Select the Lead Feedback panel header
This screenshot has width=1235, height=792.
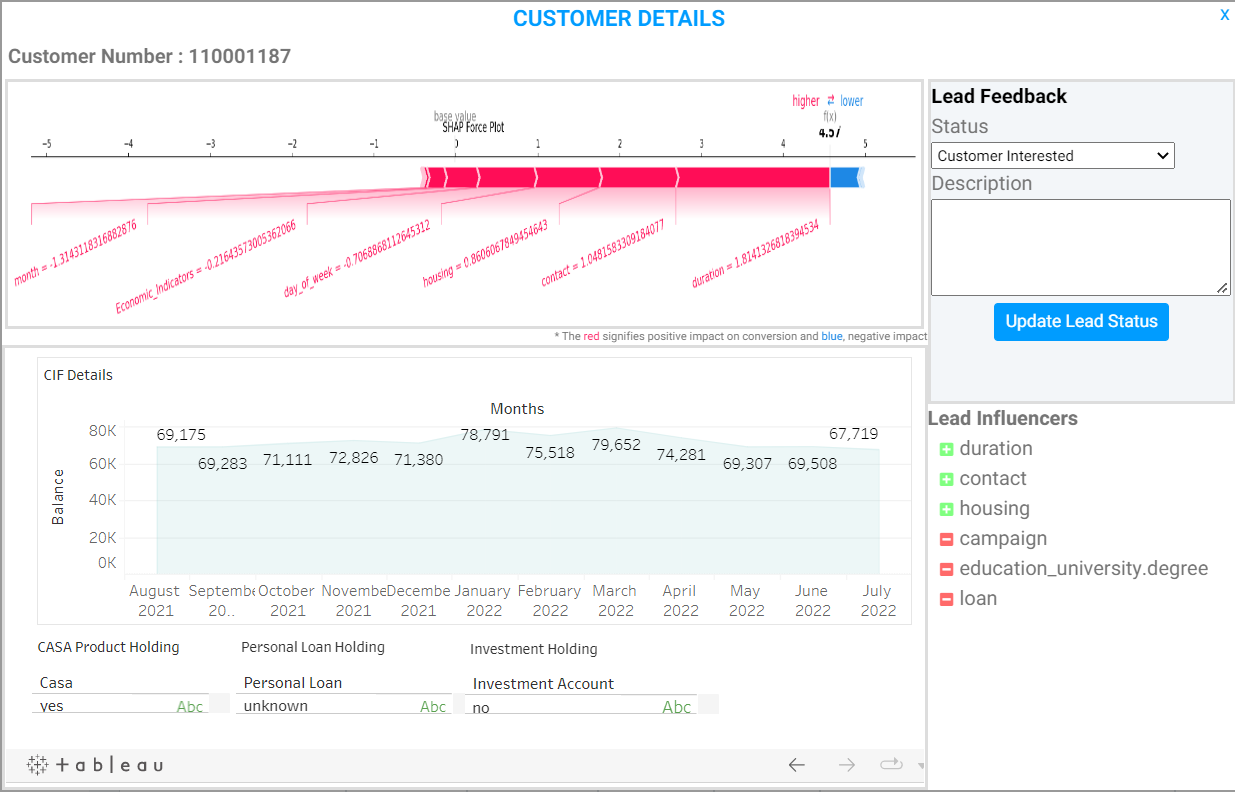coord(999,96)
